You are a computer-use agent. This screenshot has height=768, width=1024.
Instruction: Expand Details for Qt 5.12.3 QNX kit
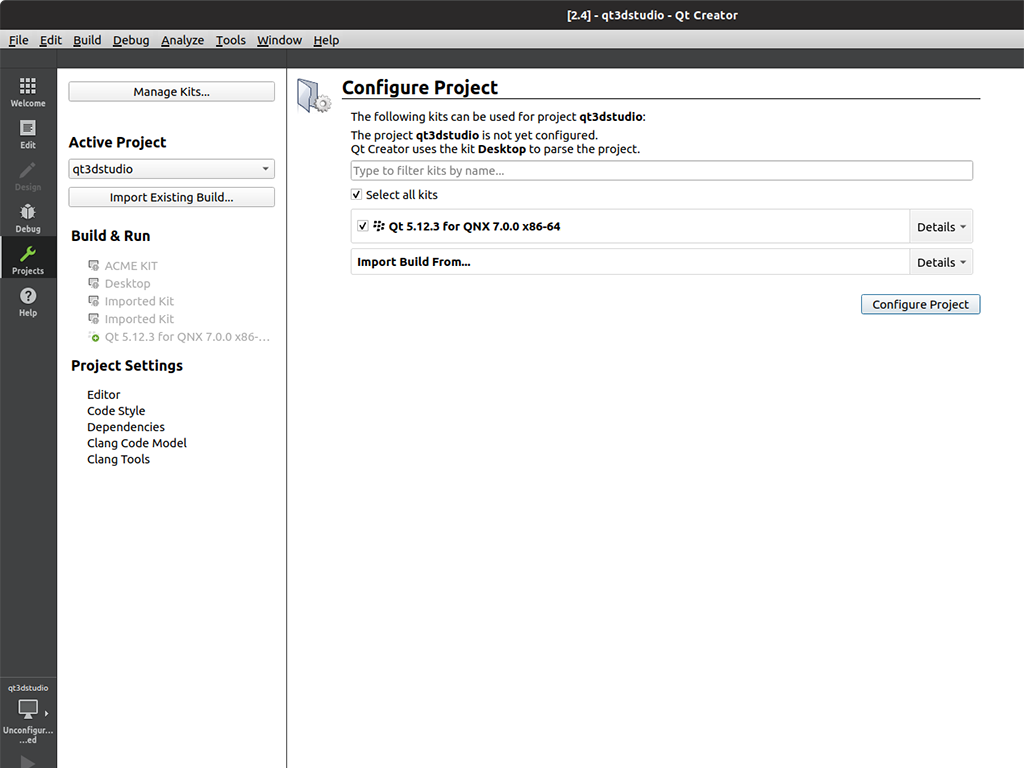tap(940, 227)
